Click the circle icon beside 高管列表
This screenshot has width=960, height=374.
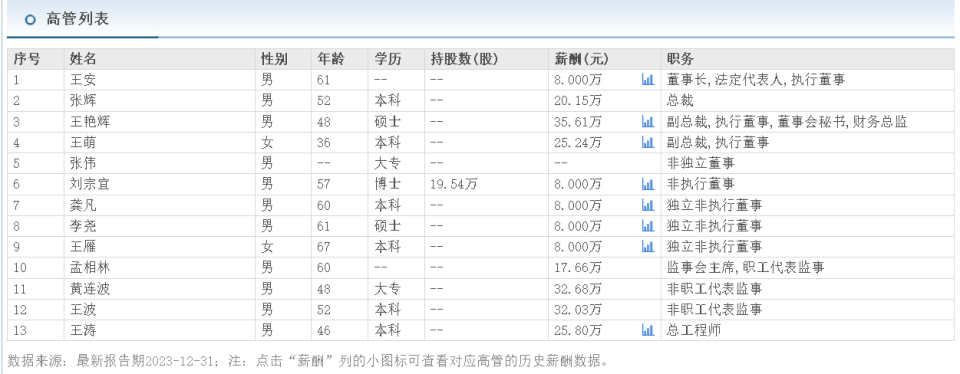click(30, 20)
